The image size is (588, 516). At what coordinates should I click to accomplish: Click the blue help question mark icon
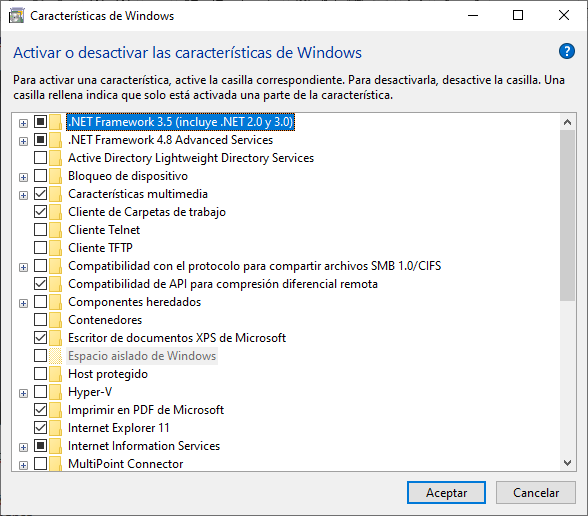pyautogui.click(x=567, y=51)
